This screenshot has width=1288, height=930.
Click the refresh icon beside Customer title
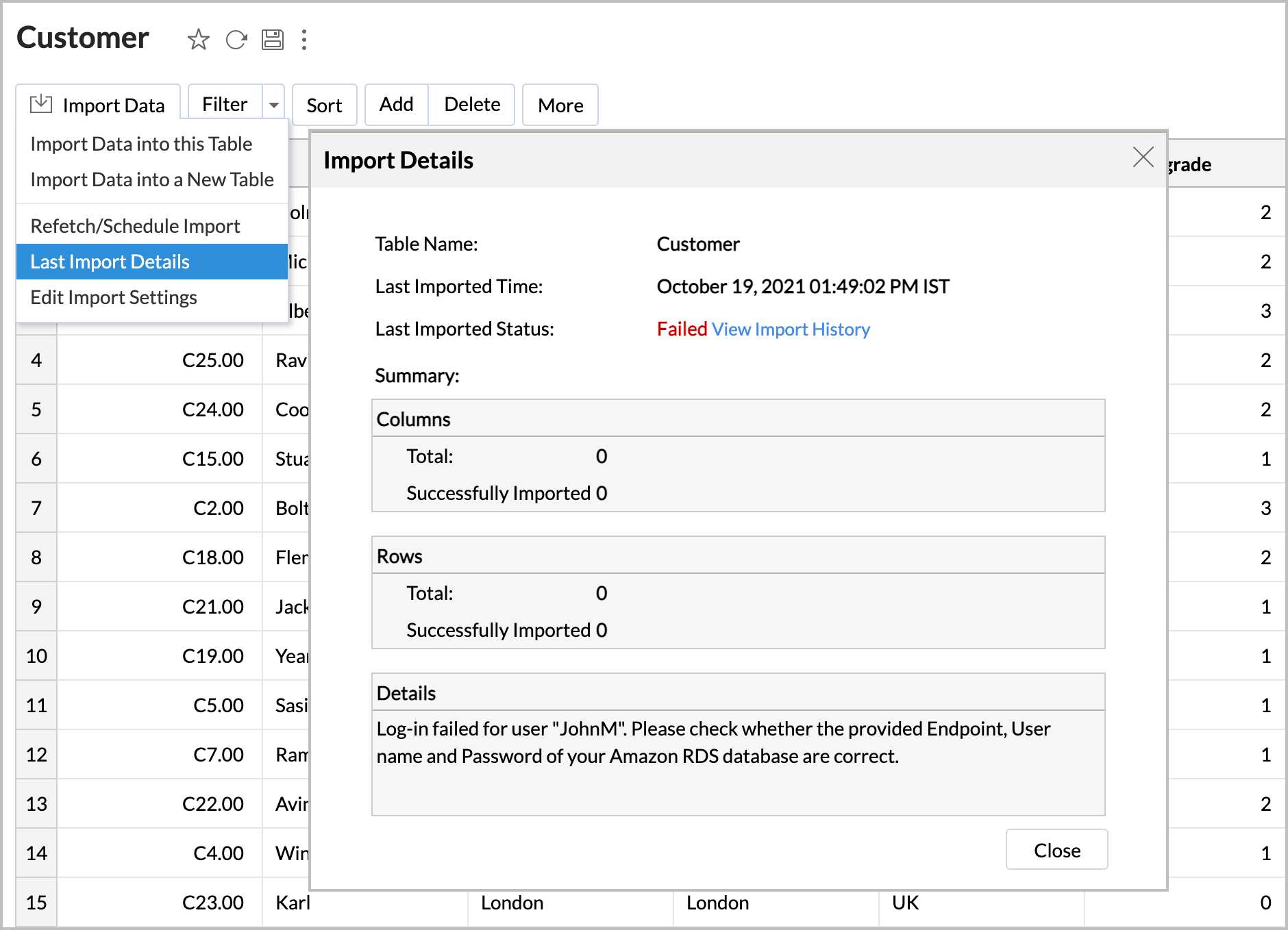(x=236, y=40)
